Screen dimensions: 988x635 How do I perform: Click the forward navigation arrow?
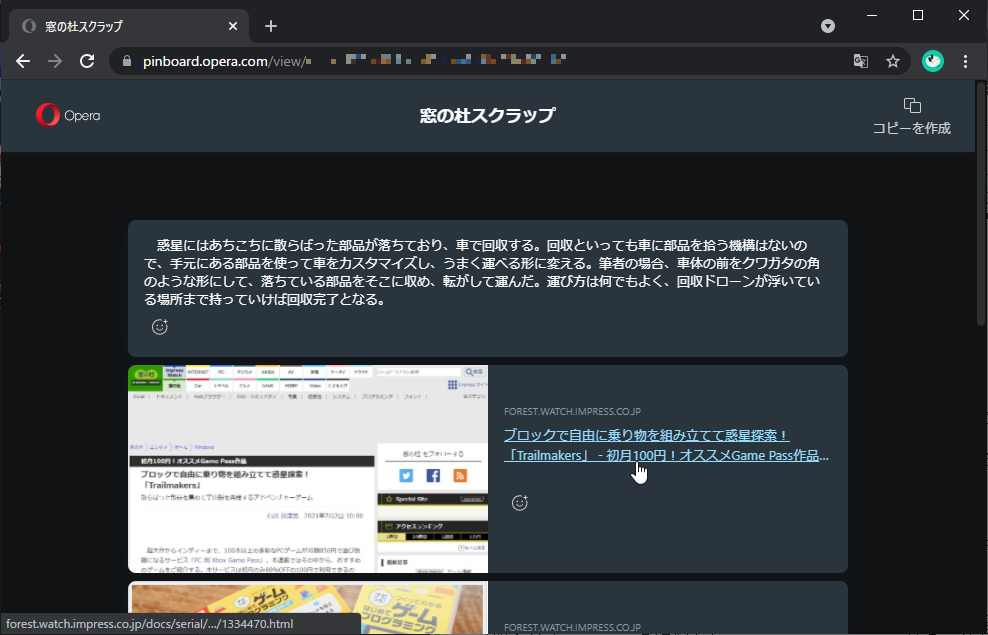pos(55,60)
